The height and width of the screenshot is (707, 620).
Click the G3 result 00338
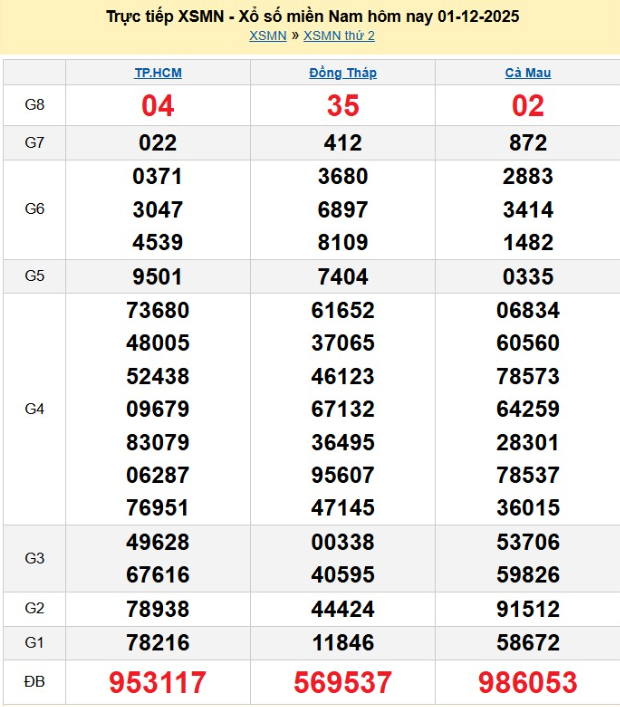343,543
